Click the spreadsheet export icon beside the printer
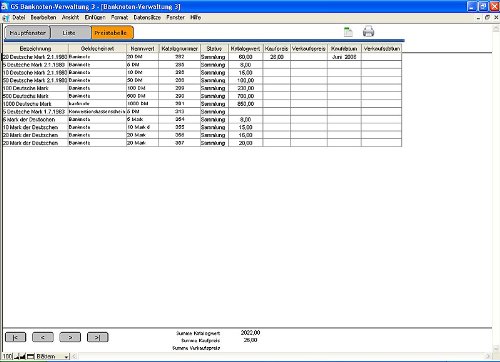Viewport: 500px width, 362px height. (348, 32)
